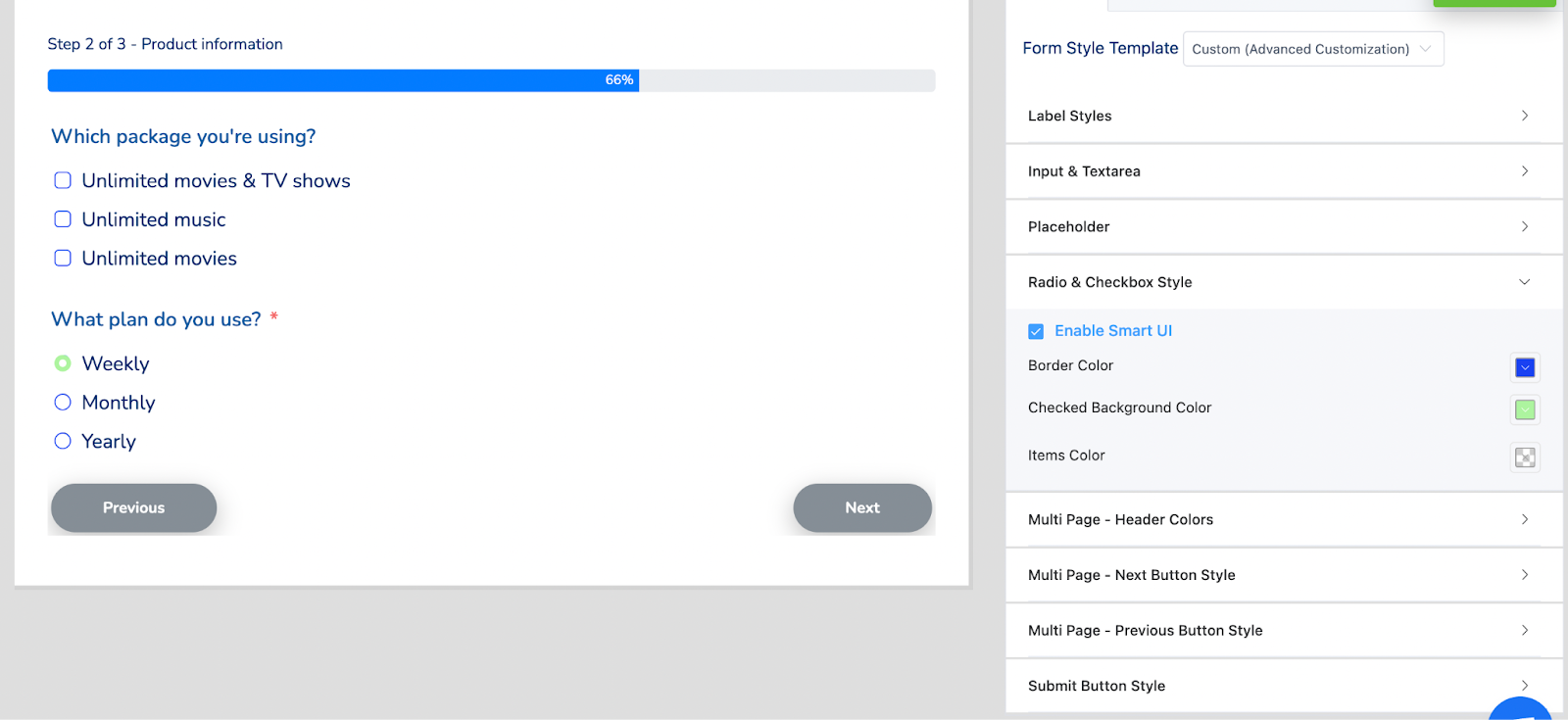Image resolution: width=1568 pixels, height=720 pixels.
Task: Go to the Next form step
Action: 862,507
